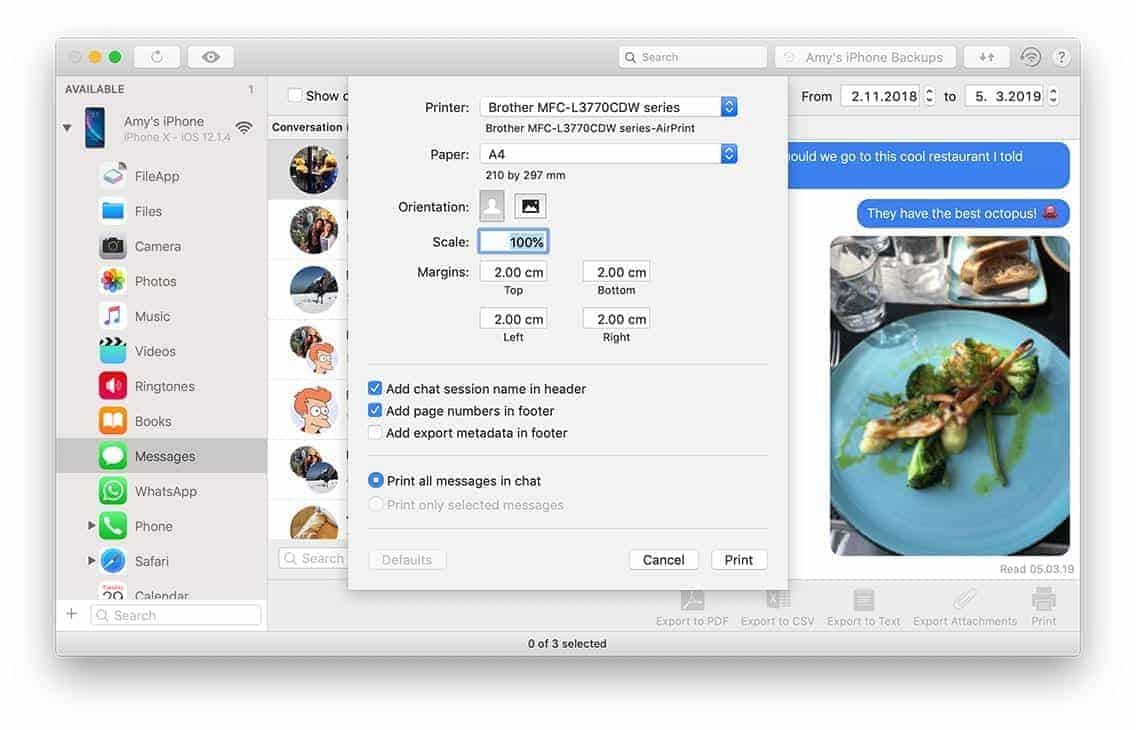The height and width of the screenshot is (730, 1136).
Task: Select Print all messages in chat
Action: 376,481
